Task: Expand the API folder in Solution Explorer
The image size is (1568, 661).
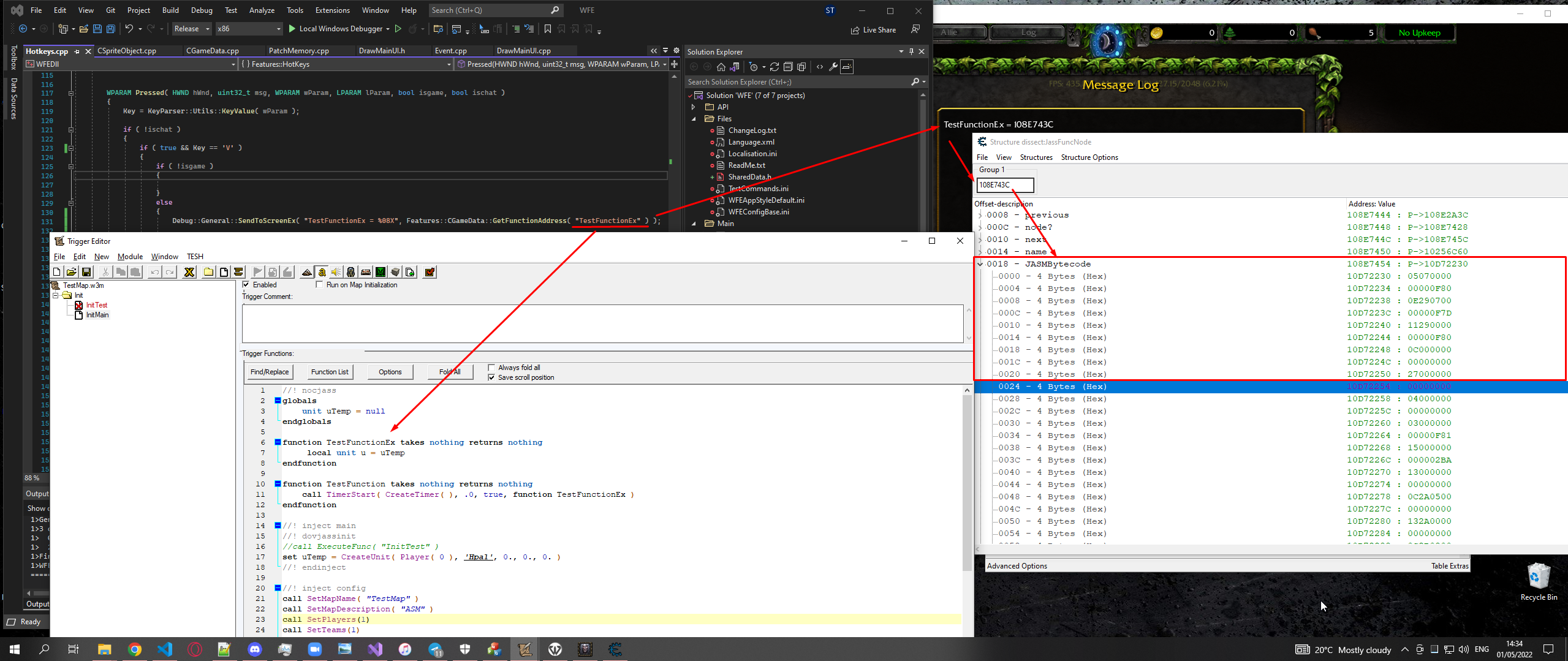Action: point(694,107)
